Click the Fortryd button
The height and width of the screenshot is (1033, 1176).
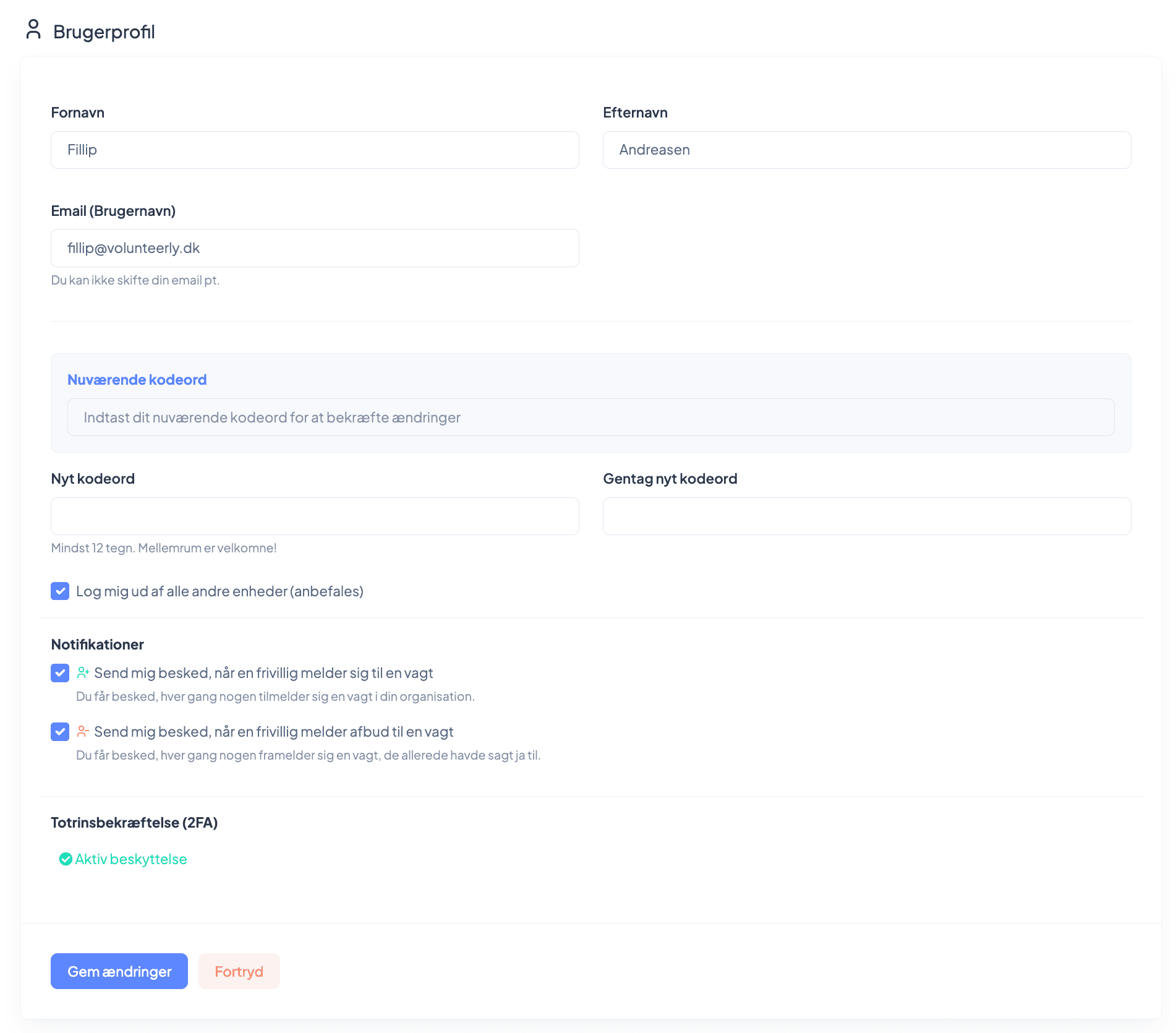[239, 971]
